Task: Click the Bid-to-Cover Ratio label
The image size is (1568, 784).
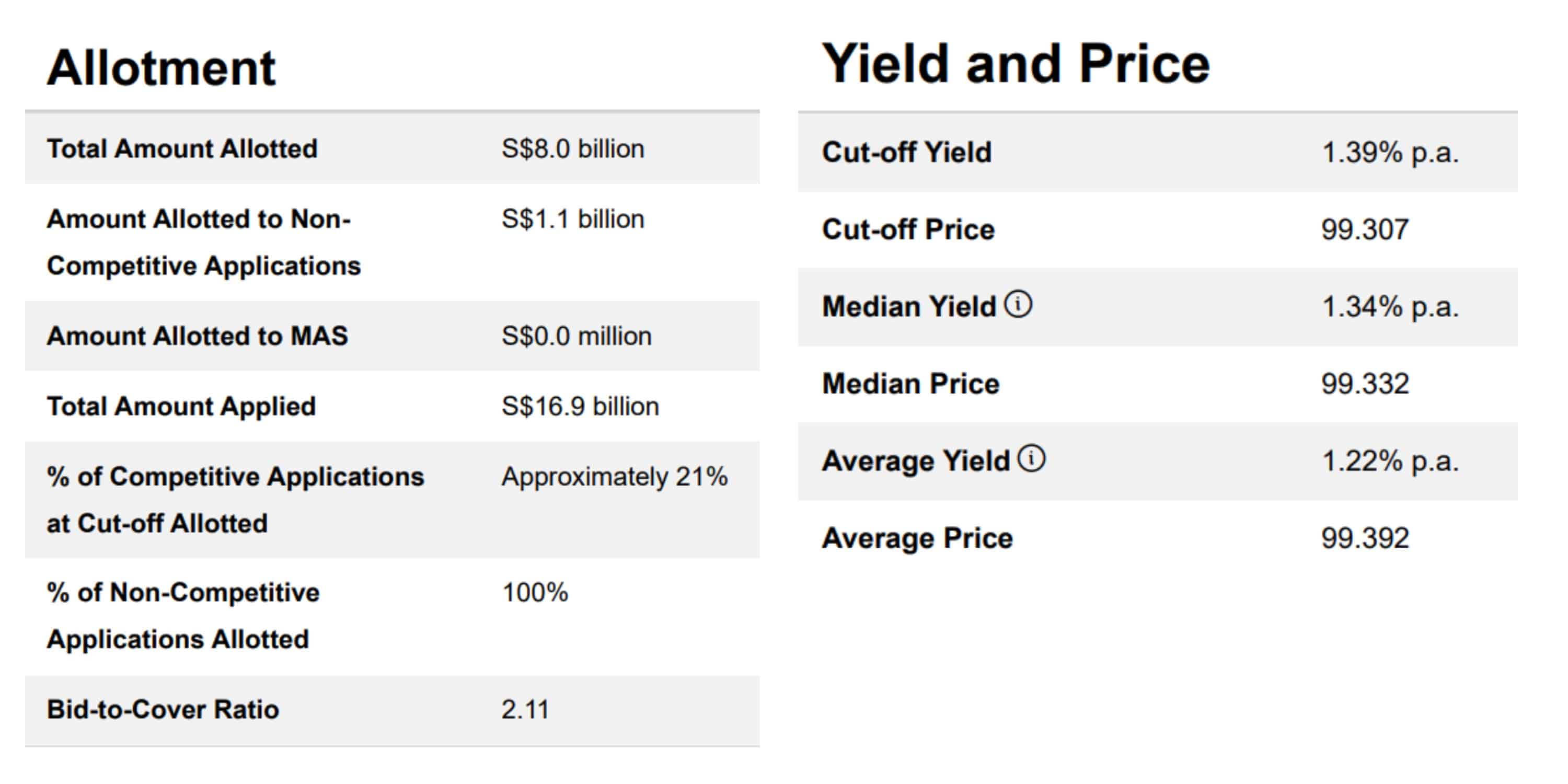Action: 163,709
